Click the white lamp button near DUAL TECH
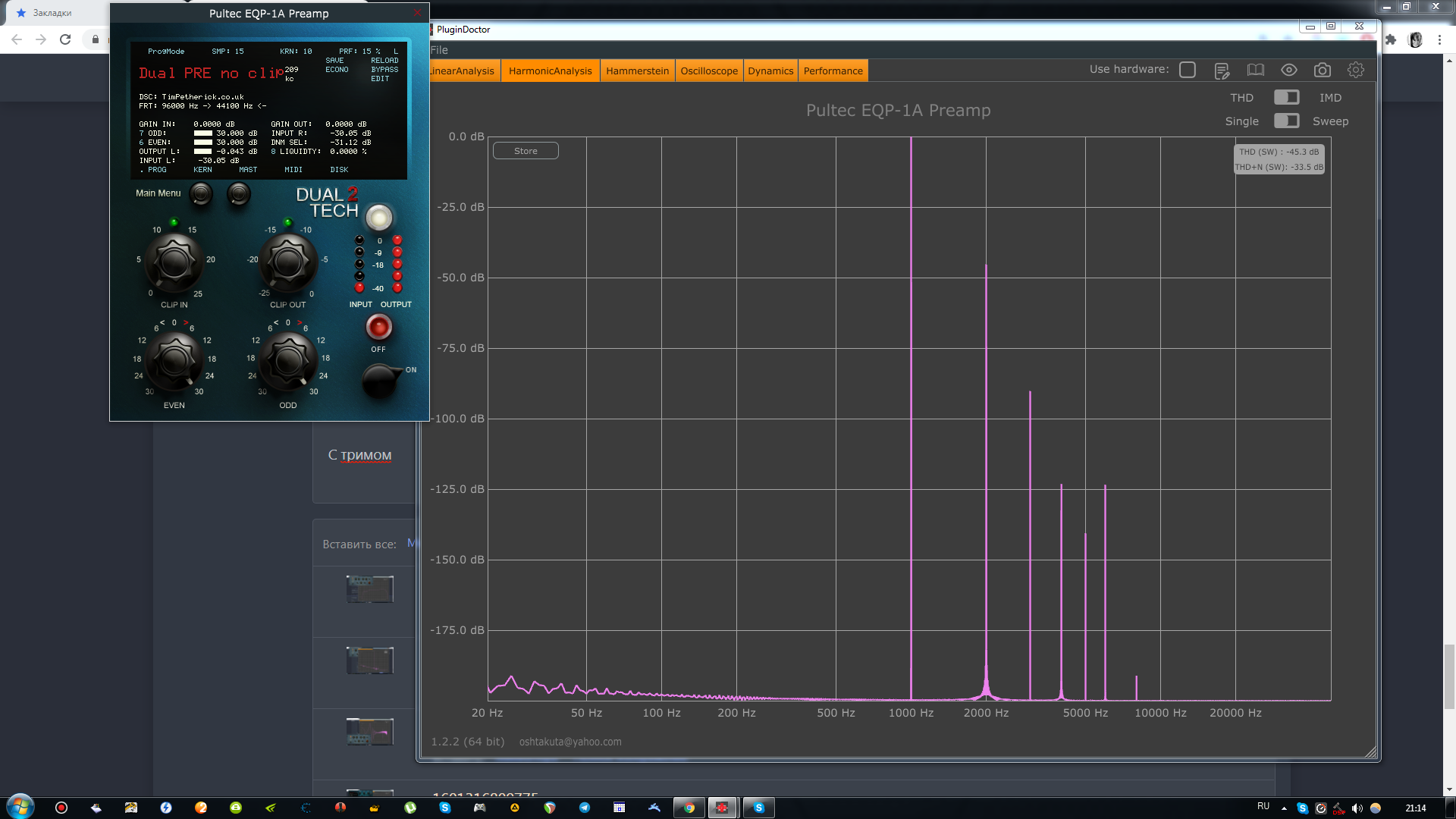 click(379, 218)
